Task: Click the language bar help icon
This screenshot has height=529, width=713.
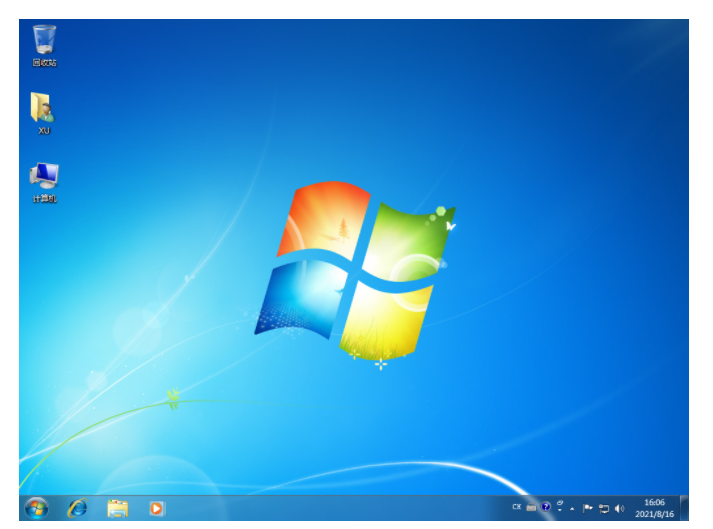Action: click(546, 507)
